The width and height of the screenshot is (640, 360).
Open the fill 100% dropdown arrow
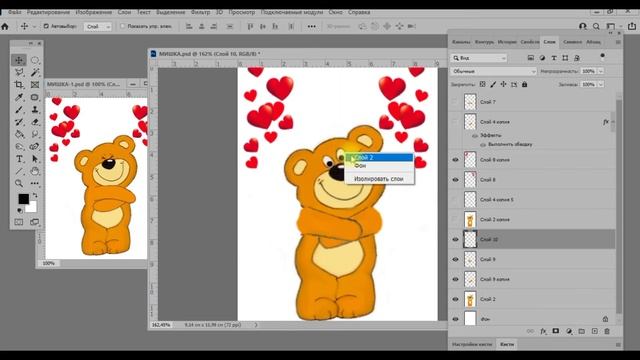pos(601,84)
